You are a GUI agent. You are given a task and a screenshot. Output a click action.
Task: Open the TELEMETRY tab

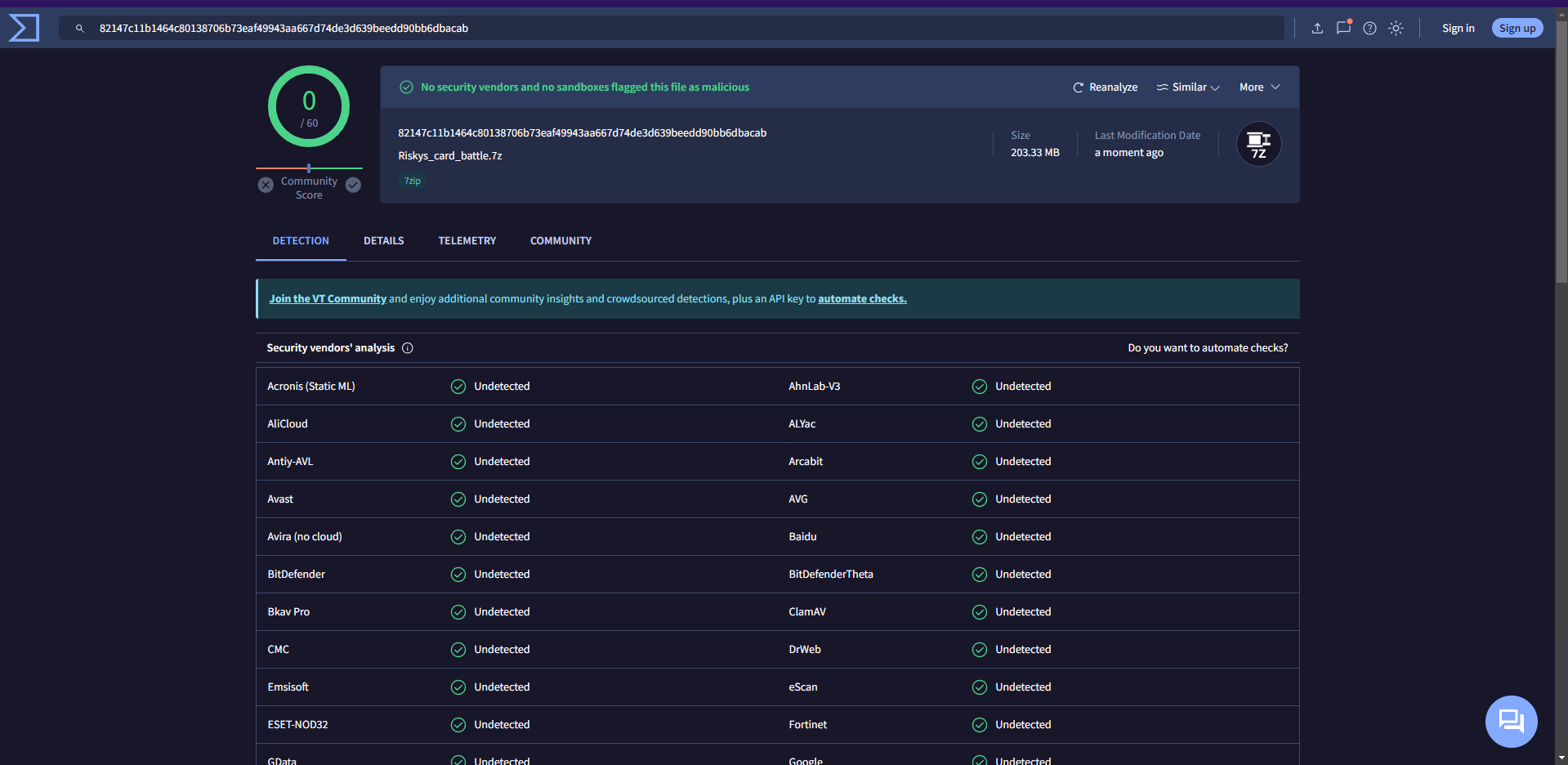click(x=467, y=241)
